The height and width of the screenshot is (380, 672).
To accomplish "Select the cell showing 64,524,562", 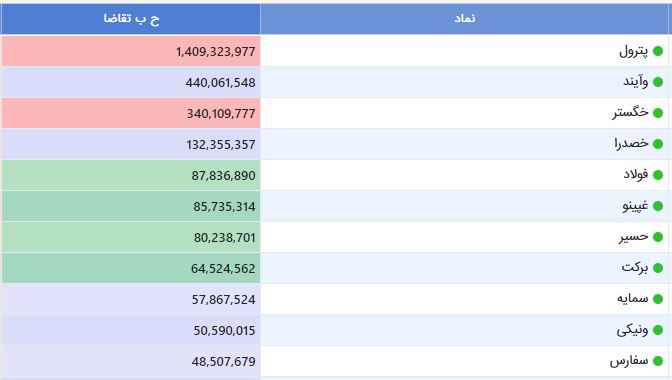I will 131,268.
